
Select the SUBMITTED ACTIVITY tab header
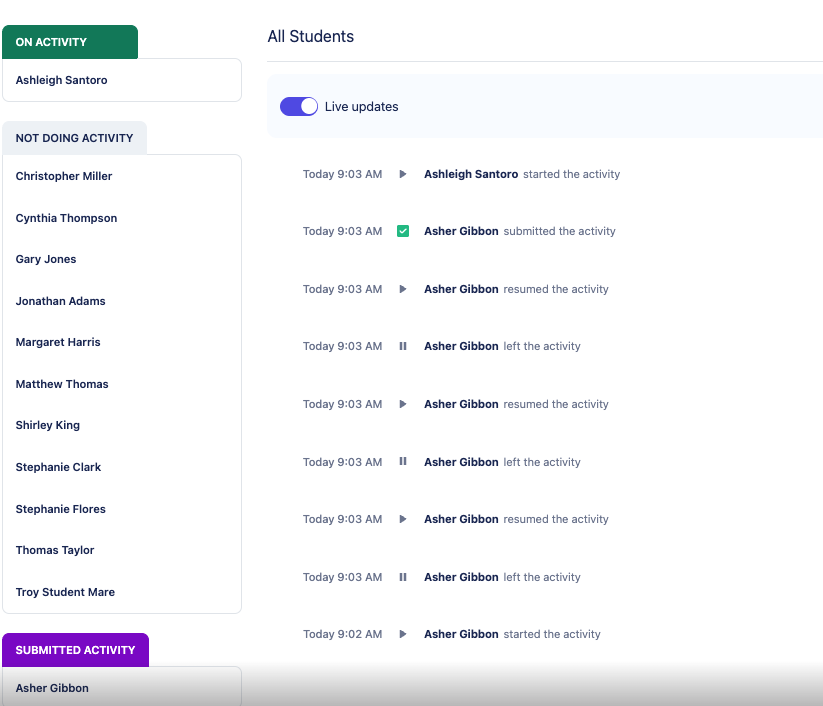76,650
